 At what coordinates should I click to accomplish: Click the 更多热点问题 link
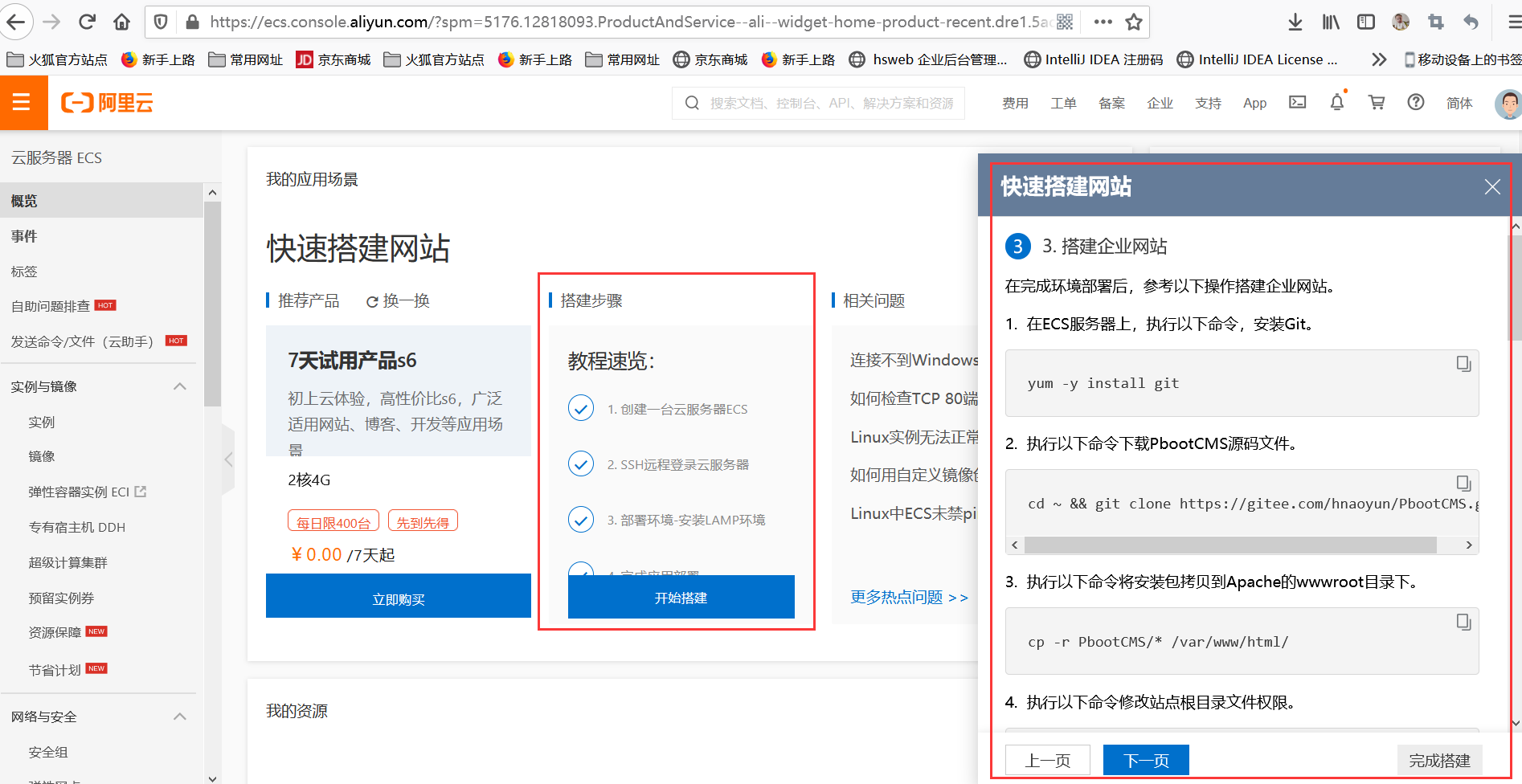[909, 597]
